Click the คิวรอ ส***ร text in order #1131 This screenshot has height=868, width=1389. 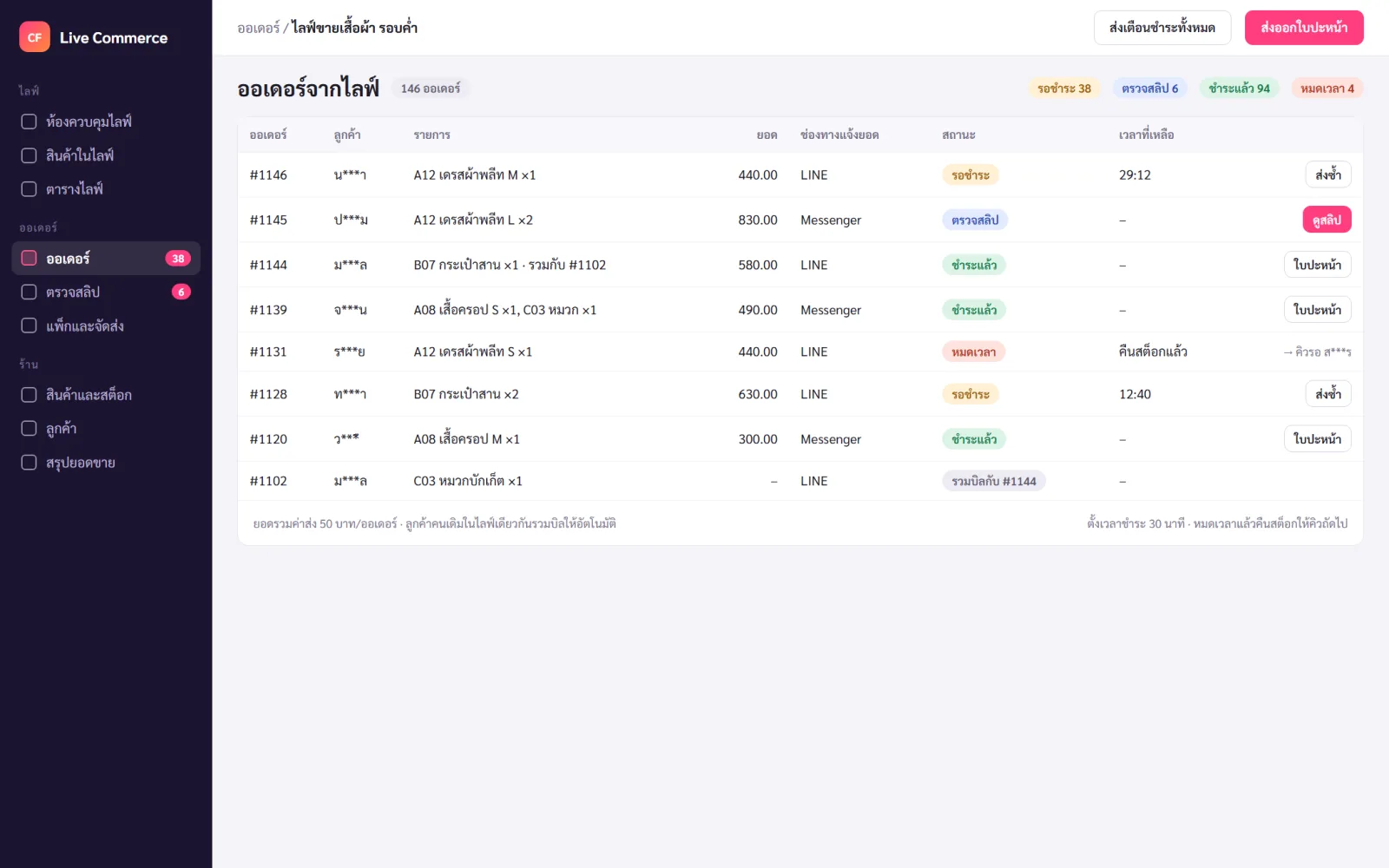1317,352
